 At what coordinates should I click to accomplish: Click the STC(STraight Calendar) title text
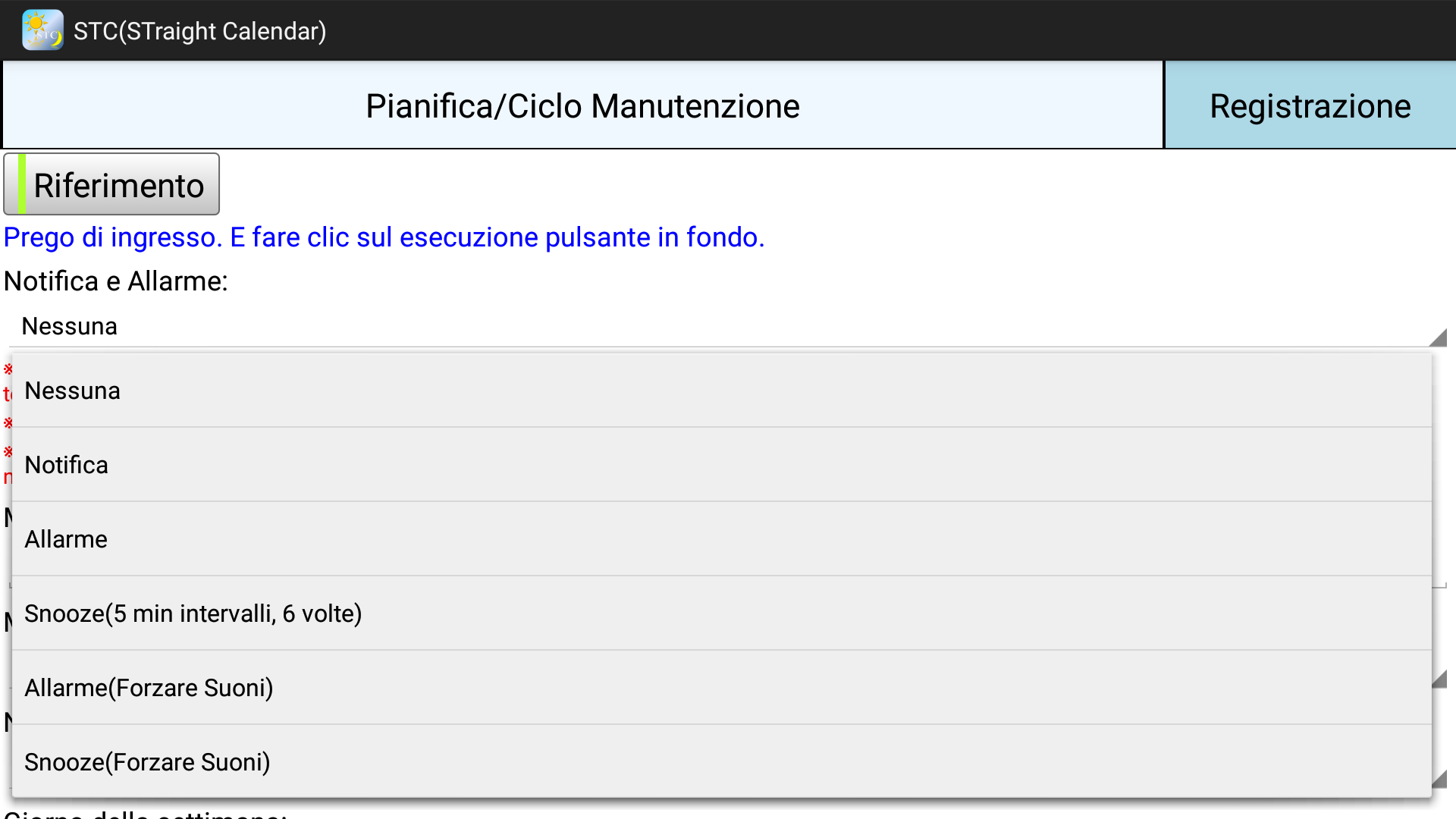pos(199,31)
